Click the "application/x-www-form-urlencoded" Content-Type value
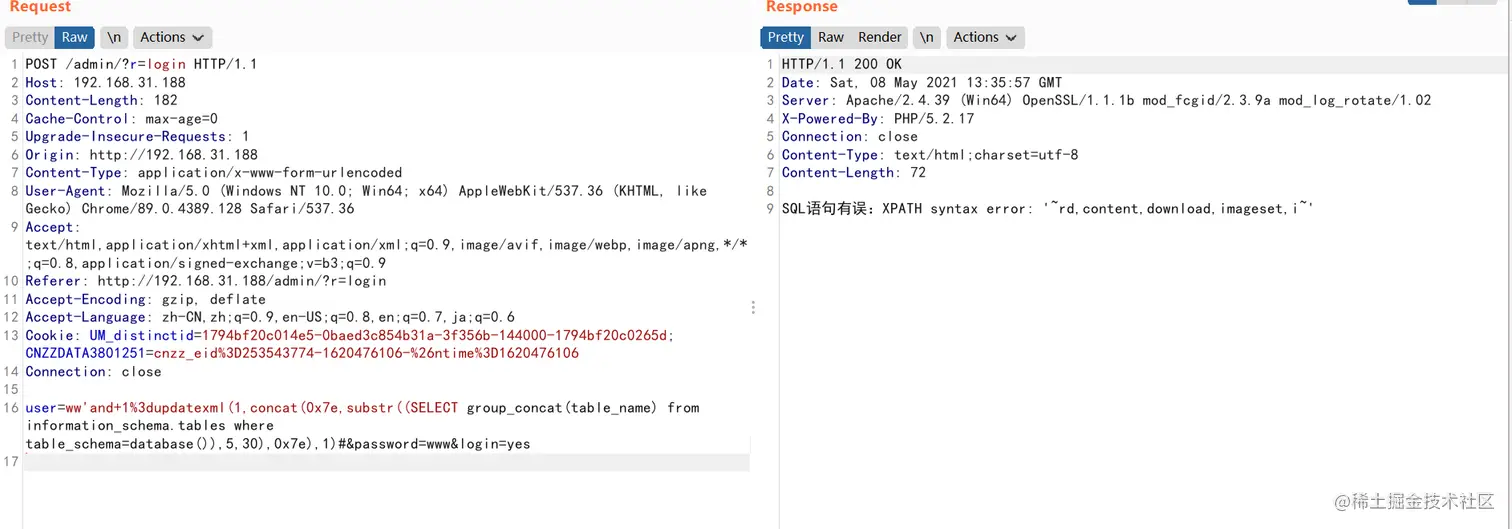The height and width of the screenshot is (529, 1512). coord(270,172)
